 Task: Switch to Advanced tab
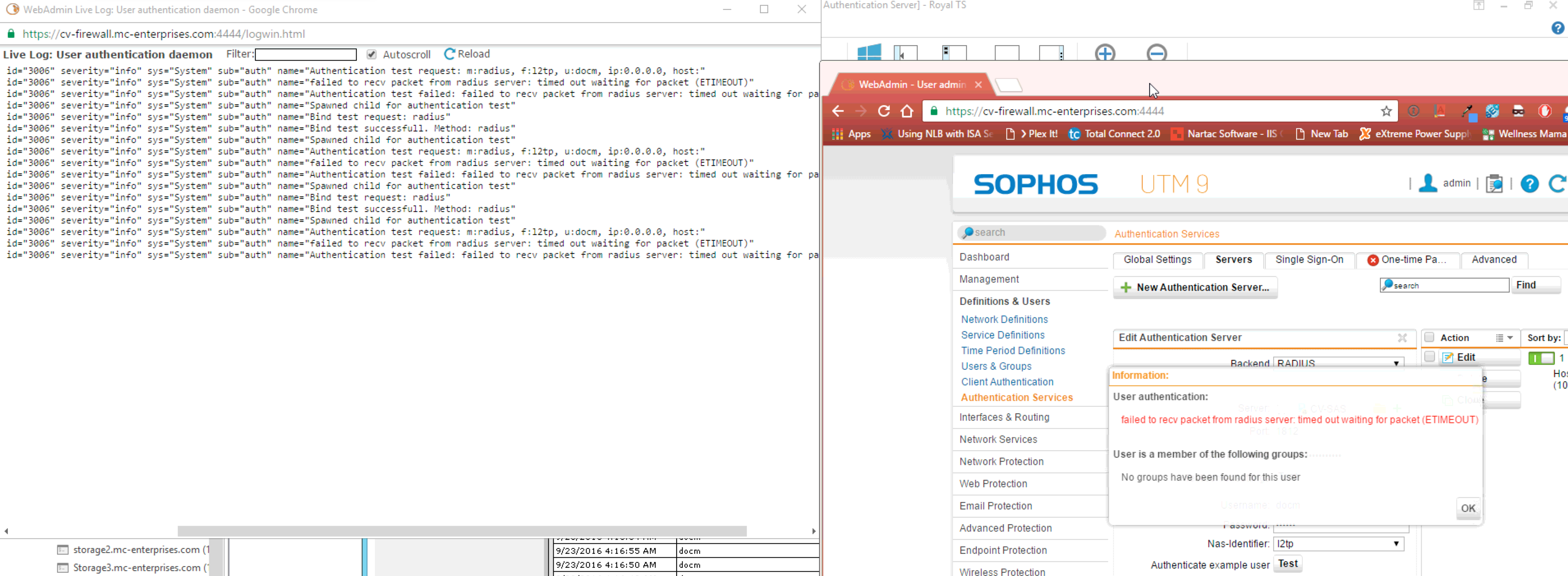[1494, 260]
